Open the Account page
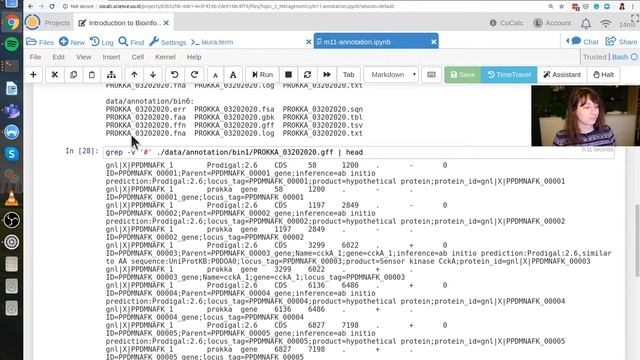Screen dimensions: 640x360 [552, 23]
